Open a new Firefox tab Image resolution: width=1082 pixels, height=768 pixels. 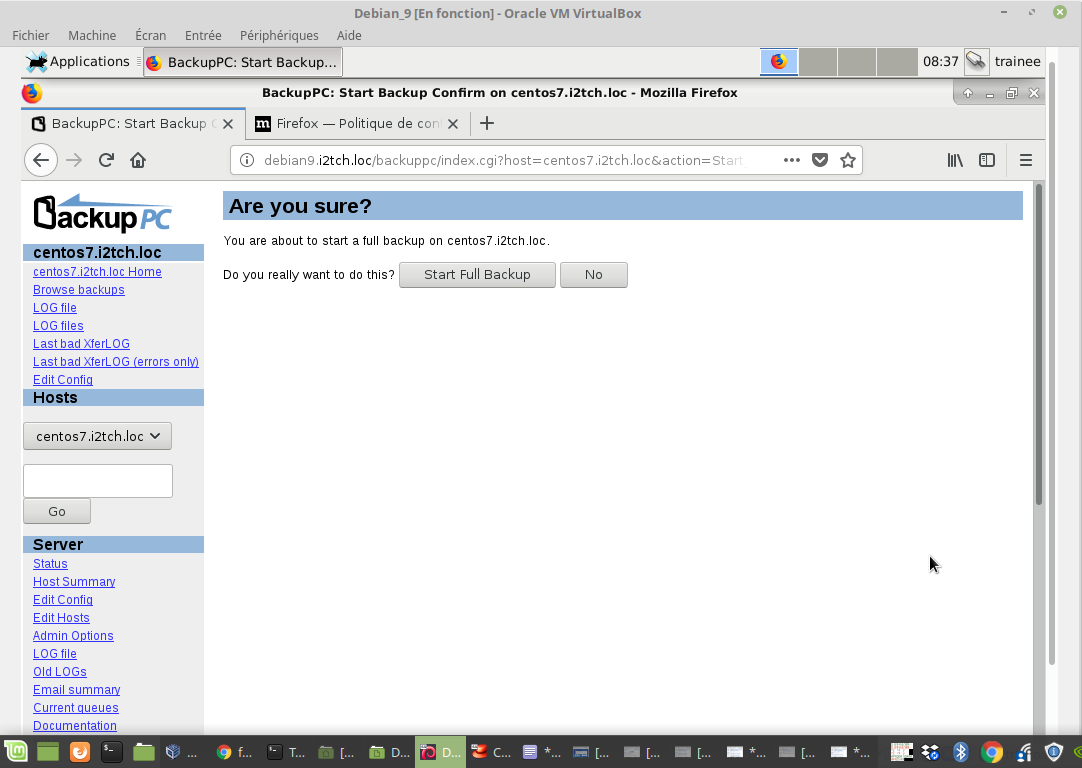pyautogui.click(x=487, y=124)
